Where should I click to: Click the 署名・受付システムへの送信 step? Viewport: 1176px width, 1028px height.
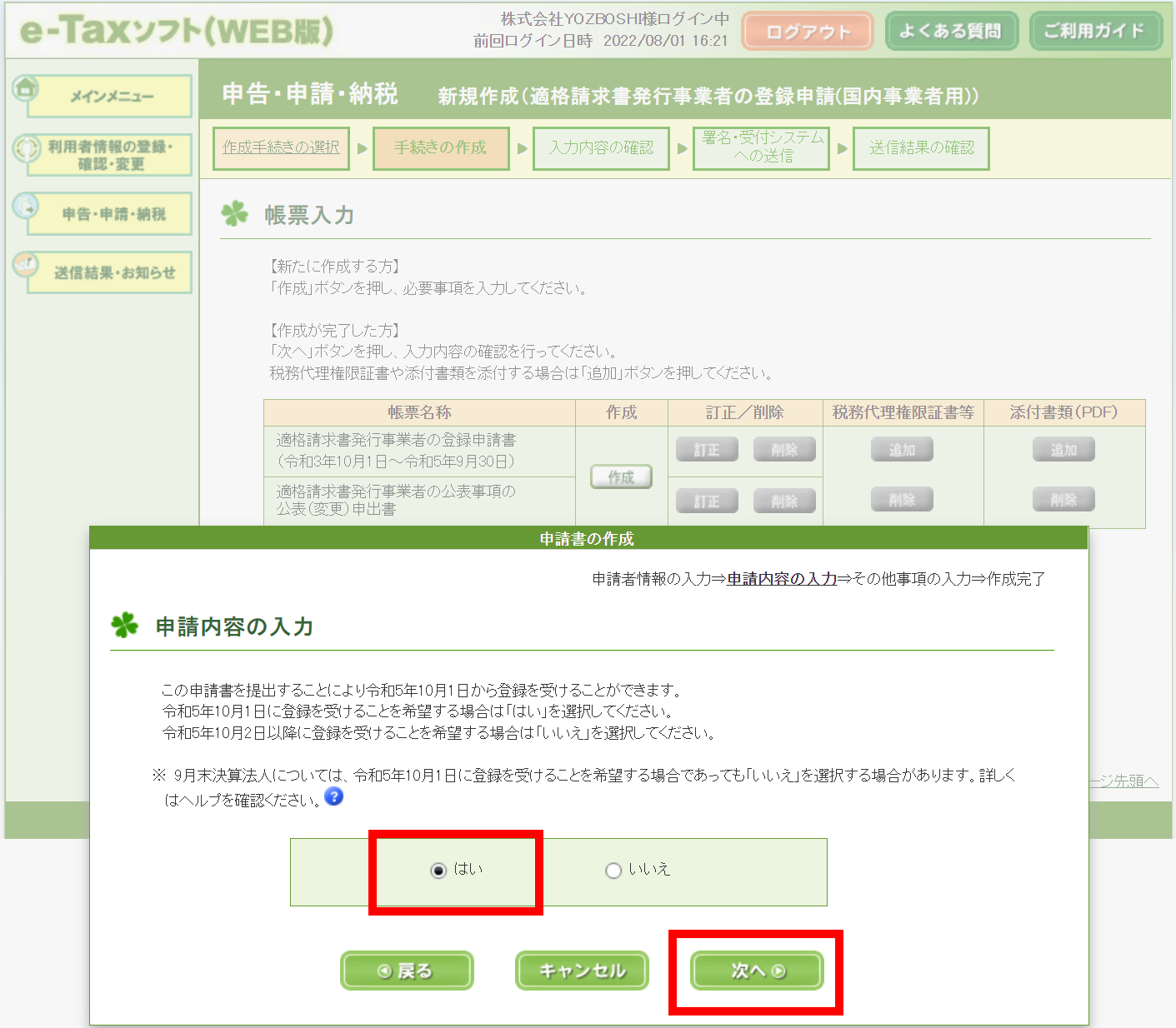click(x=761, y=148)
